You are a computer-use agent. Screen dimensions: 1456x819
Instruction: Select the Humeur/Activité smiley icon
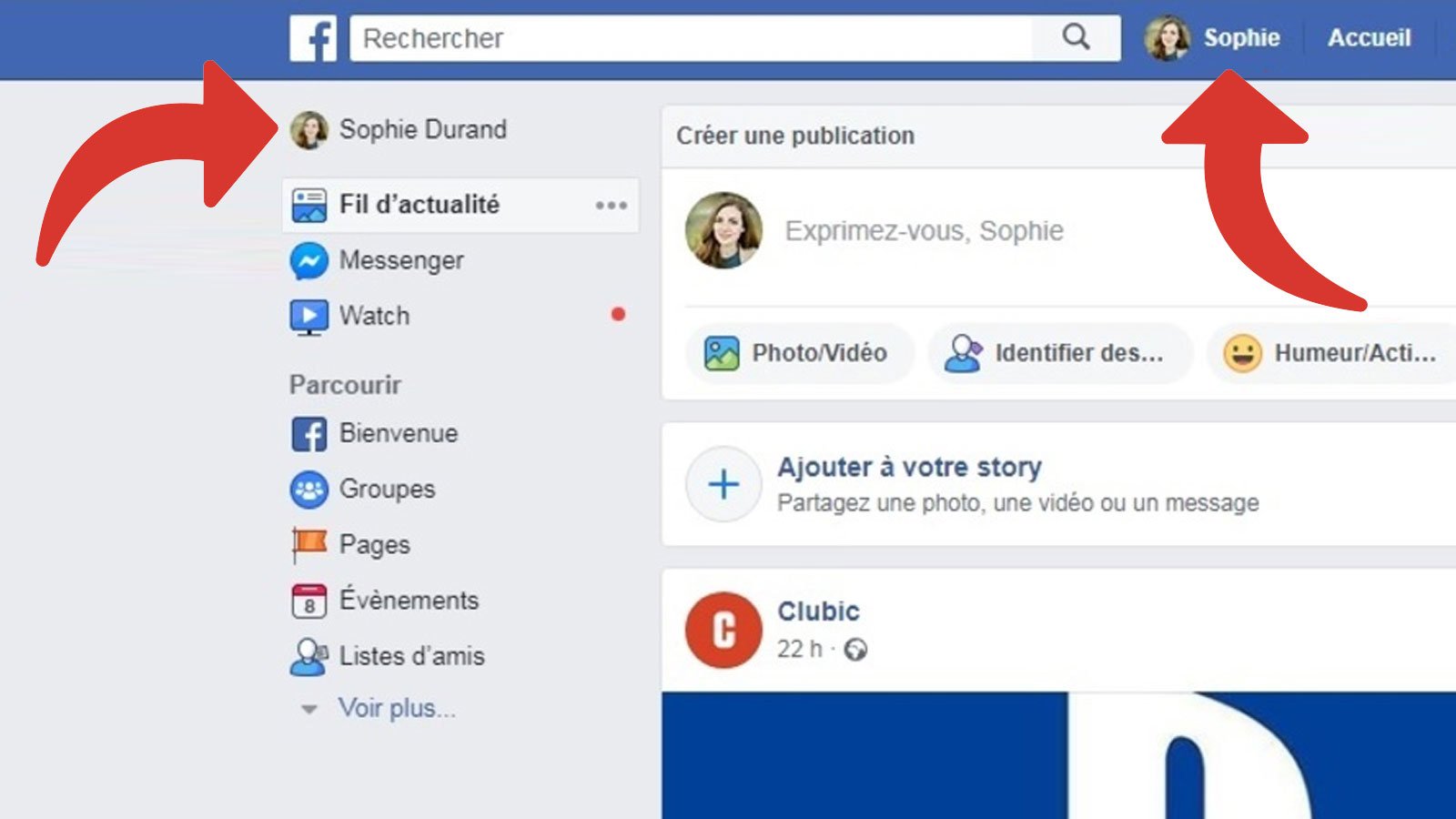(1245, 353)
